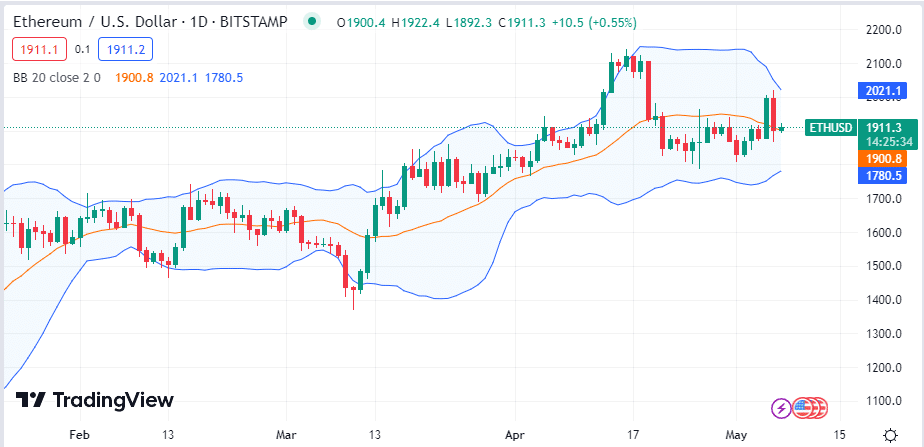Click the 1700.0 price axis label
Viewport: 924px width, 447px height.
click(883, 198)
